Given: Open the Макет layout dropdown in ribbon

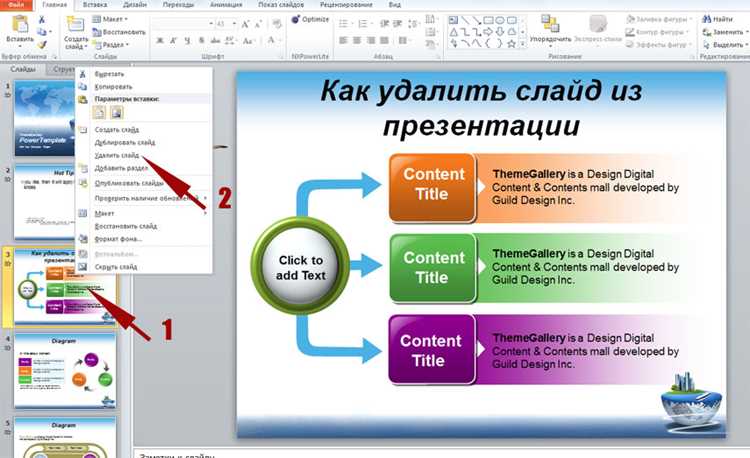Looking at the screenshot, I should pyautogui.click(x=110, y=19).
